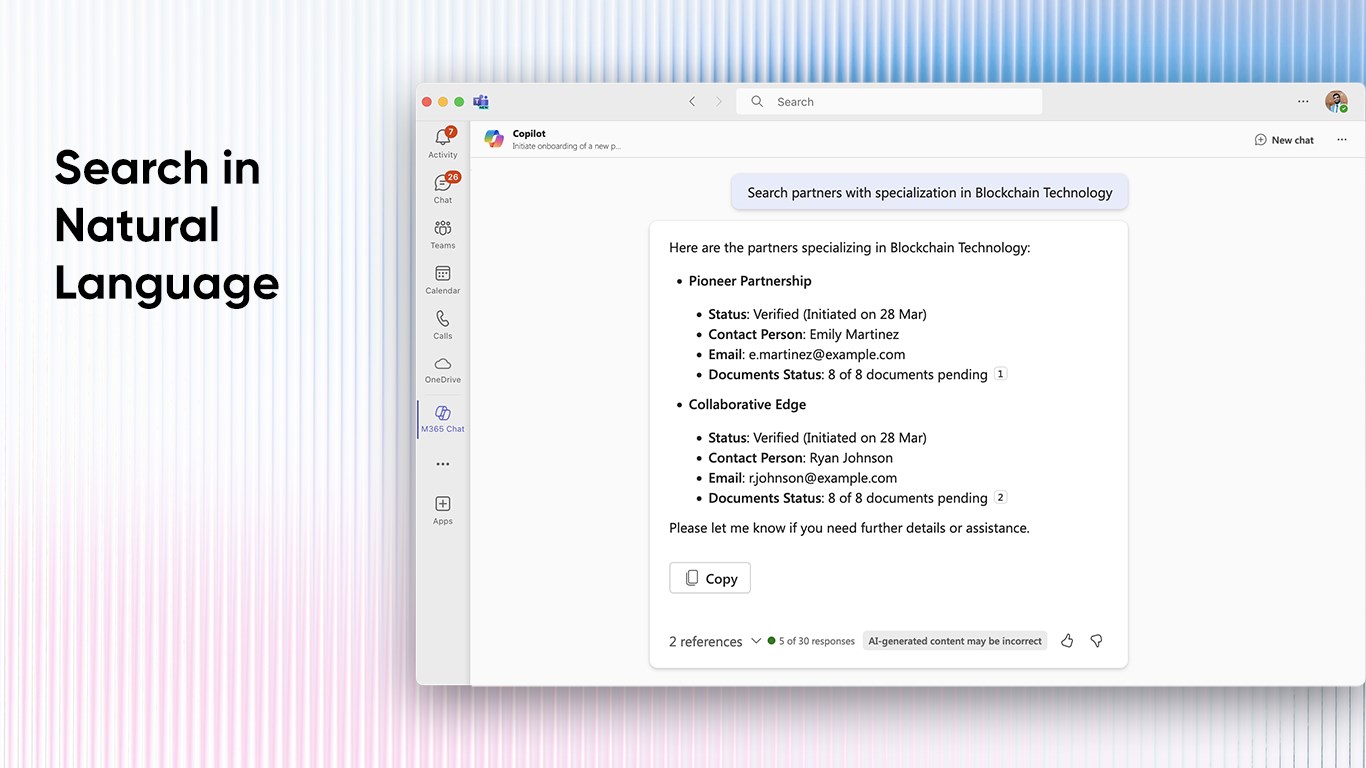The width and height of the screenshot is (1366, 768).
Task: Open chat header more options ellipsis
Action: tap(1342, 140)
